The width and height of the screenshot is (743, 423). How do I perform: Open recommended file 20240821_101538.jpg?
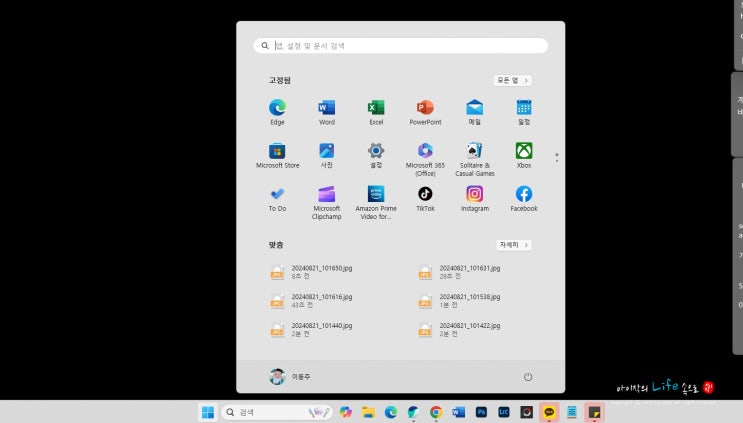coord(460,301)
